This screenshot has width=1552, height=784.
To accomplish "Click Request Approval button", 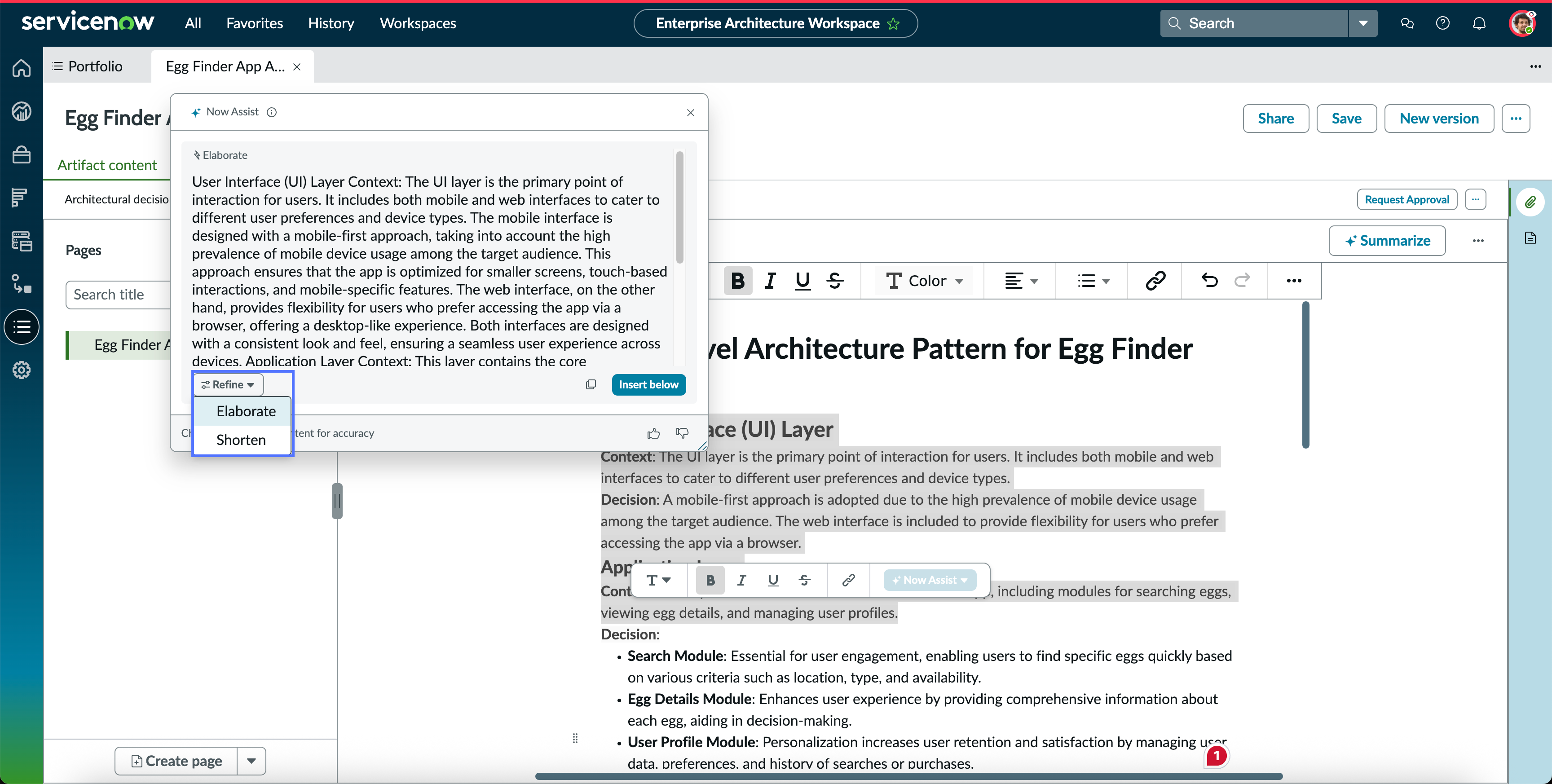I will (1407, 199).
